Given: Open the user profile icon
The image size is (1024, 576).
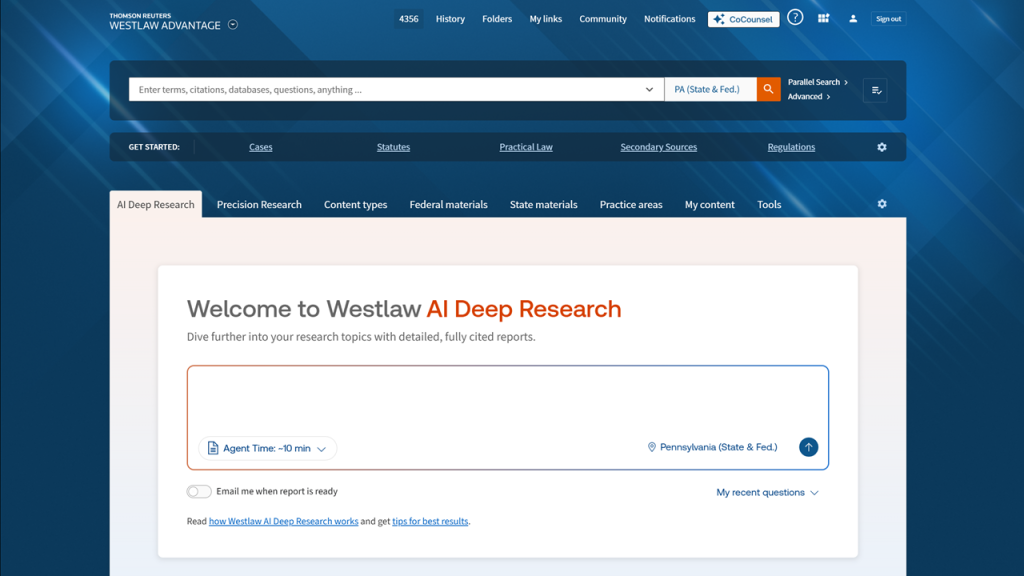Looking at the screenshot, I should pyautogui.click(x=853, y=19).
